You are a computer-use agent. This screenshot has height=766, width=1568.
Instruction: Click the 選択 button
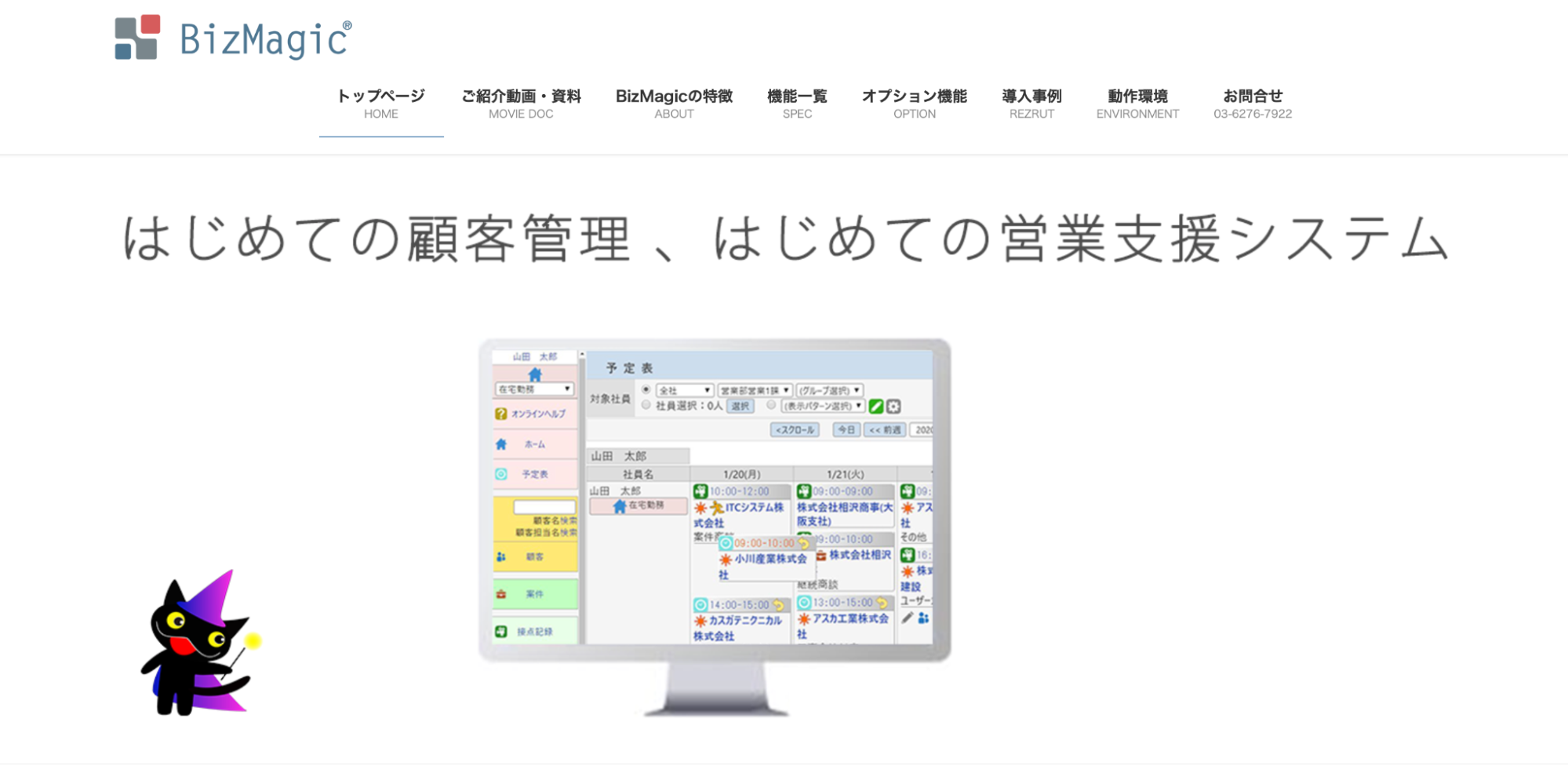[x=740, y=406]
